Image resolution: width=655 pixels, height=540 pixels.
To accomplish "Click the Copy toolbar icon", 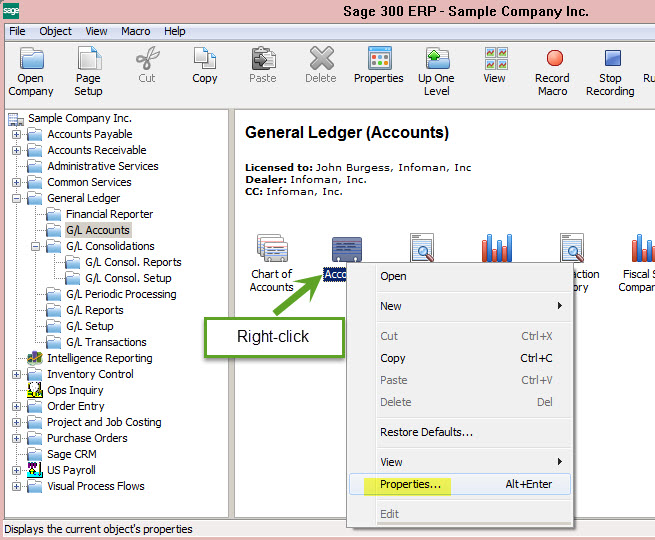I will (x=205, y=58).
